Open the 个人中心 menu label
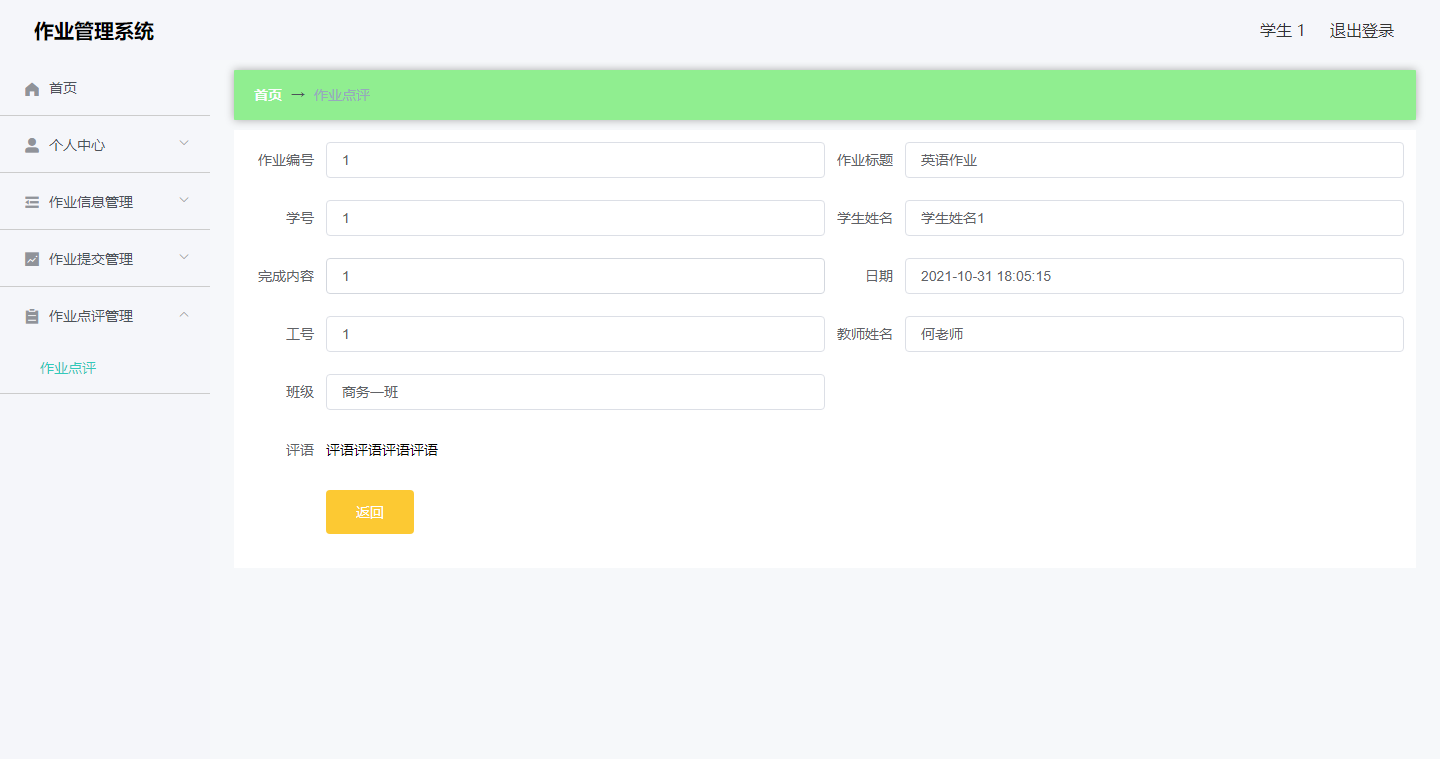The image size is (1440, 759). (77, 145)
